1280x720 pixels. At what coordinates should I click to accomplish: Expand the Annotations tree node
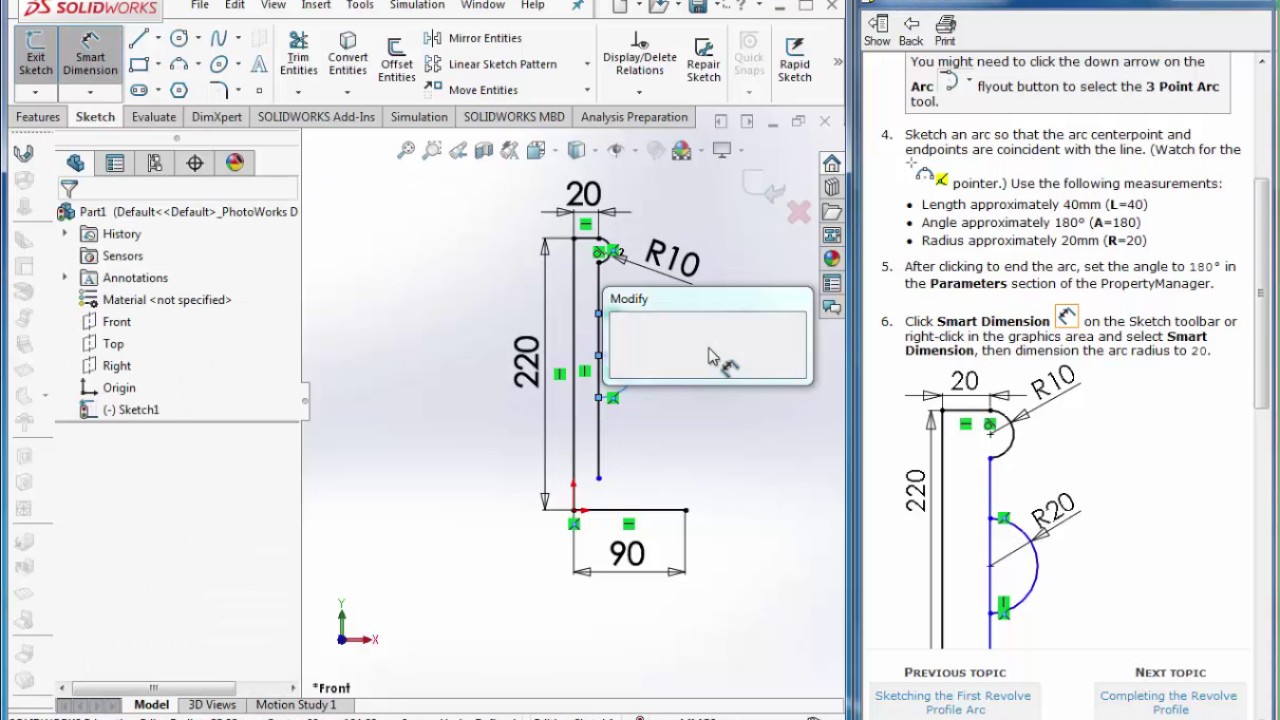65,277
